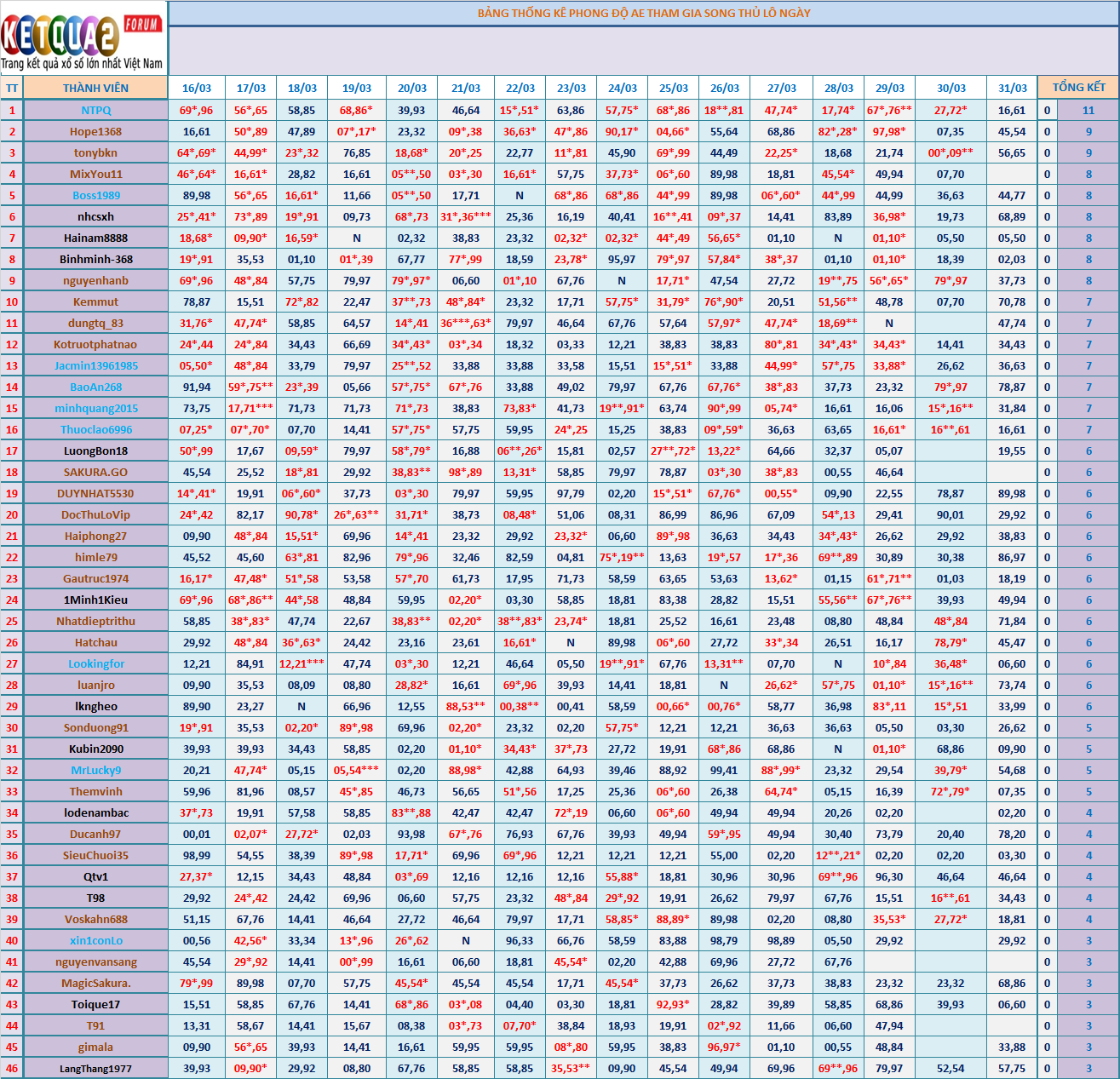This screenshot has width=1120, height=1079.
Task: Click member name 'Qtv1'
Action: point(95,876)
